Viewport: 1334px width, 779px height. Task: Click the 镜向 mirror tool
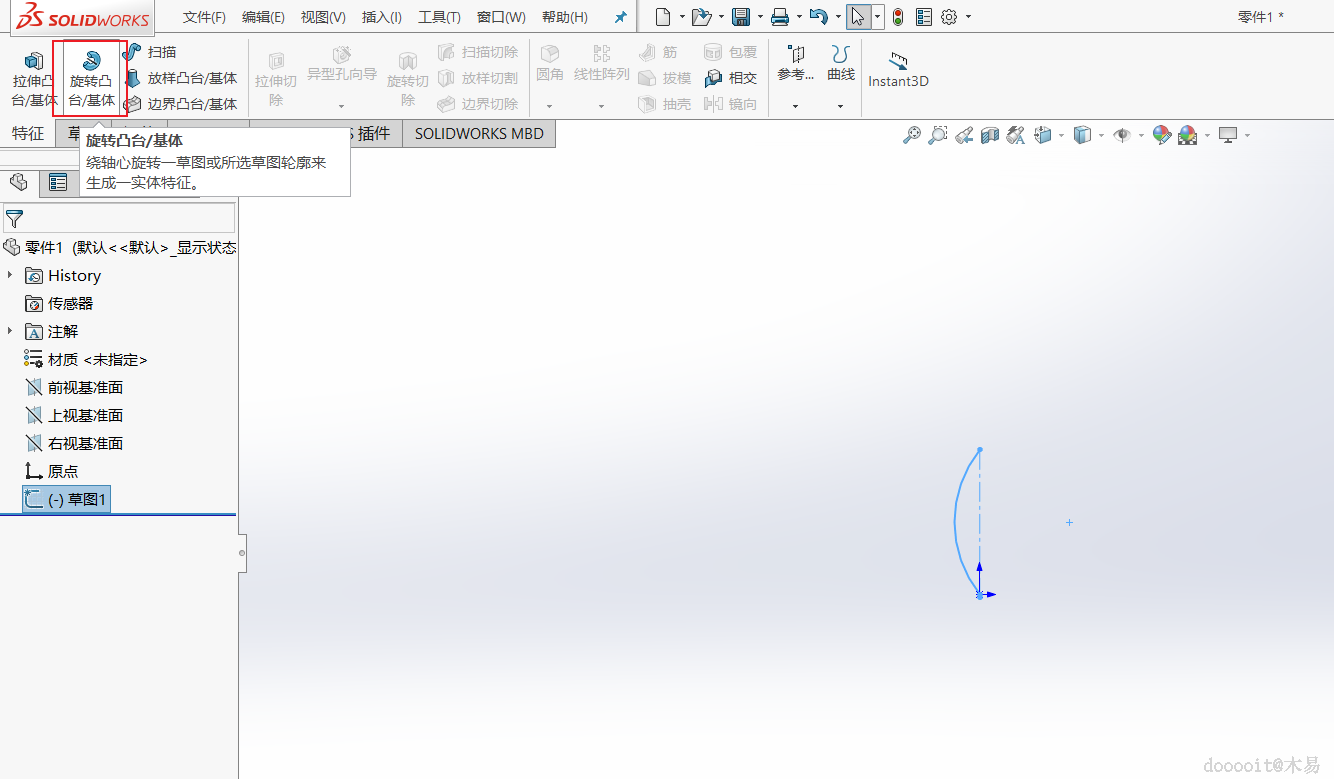731,104
